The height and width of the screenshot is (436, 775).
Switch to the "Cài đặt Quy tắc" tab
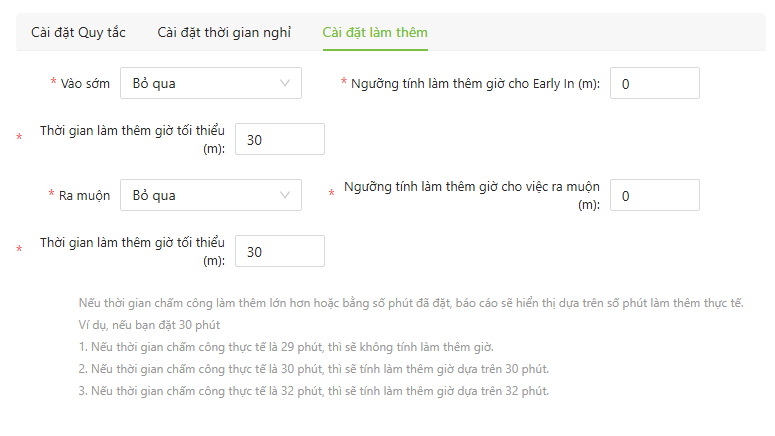pyautogui.click(x=78, y=32)
